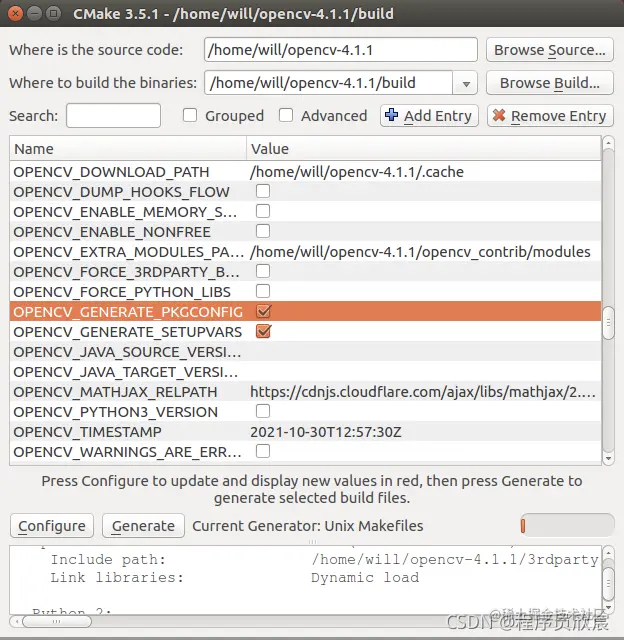Select the OPENCV_FORCE_PYTHON_LIBS row name
The height and width of the screenshot is (640, 624).
122,292
